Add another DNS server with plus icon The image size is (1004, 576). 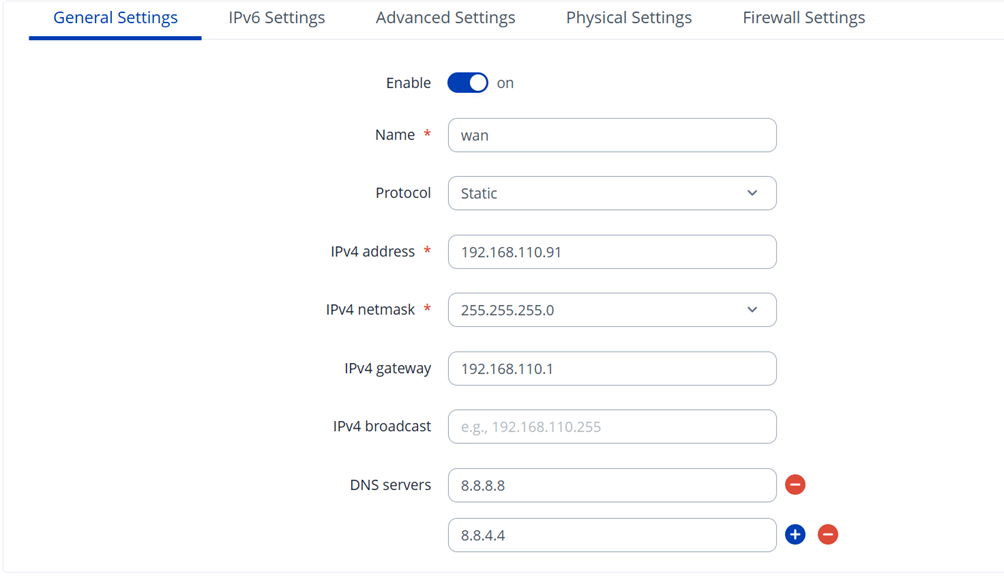click(795, 535)
